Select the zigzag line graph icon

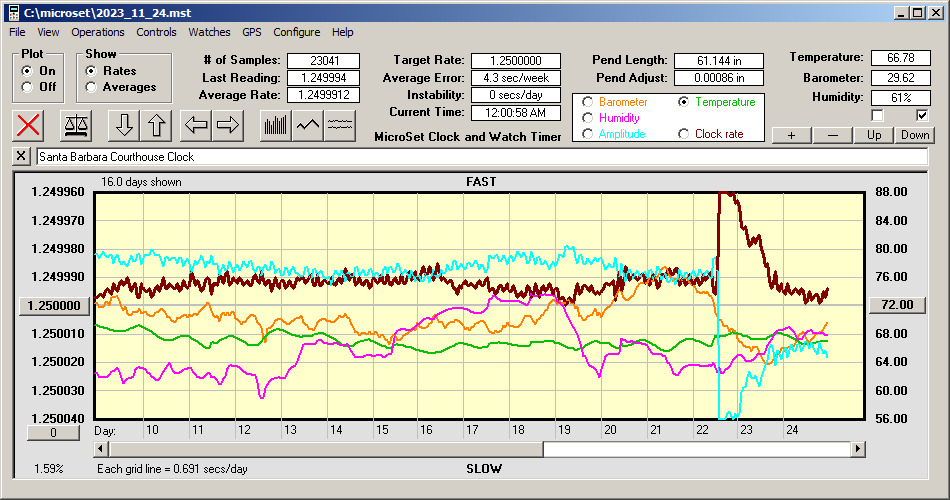(308, 125)
